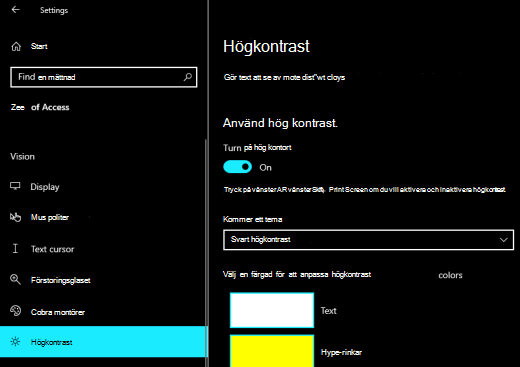
Task: Click the On toggle state label
Action: [265, 168]
